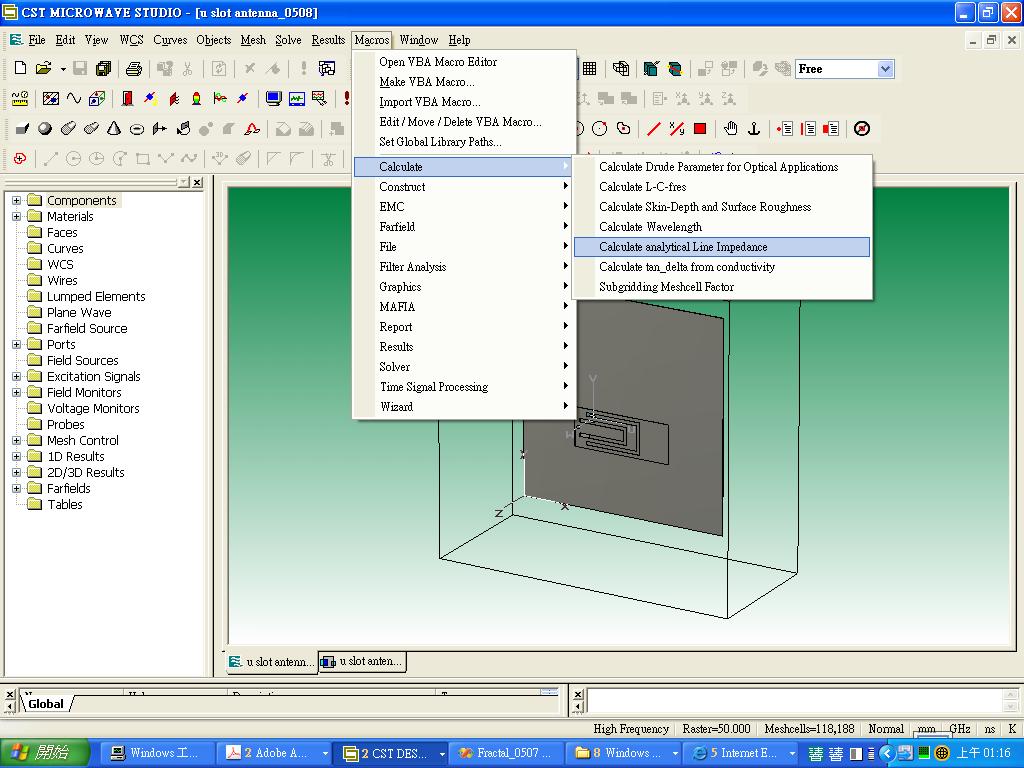The image size is (1024, 768).
Task: Choose Calculate Skin-Depth and Surface Roughness
Action: tap(722, 207)
